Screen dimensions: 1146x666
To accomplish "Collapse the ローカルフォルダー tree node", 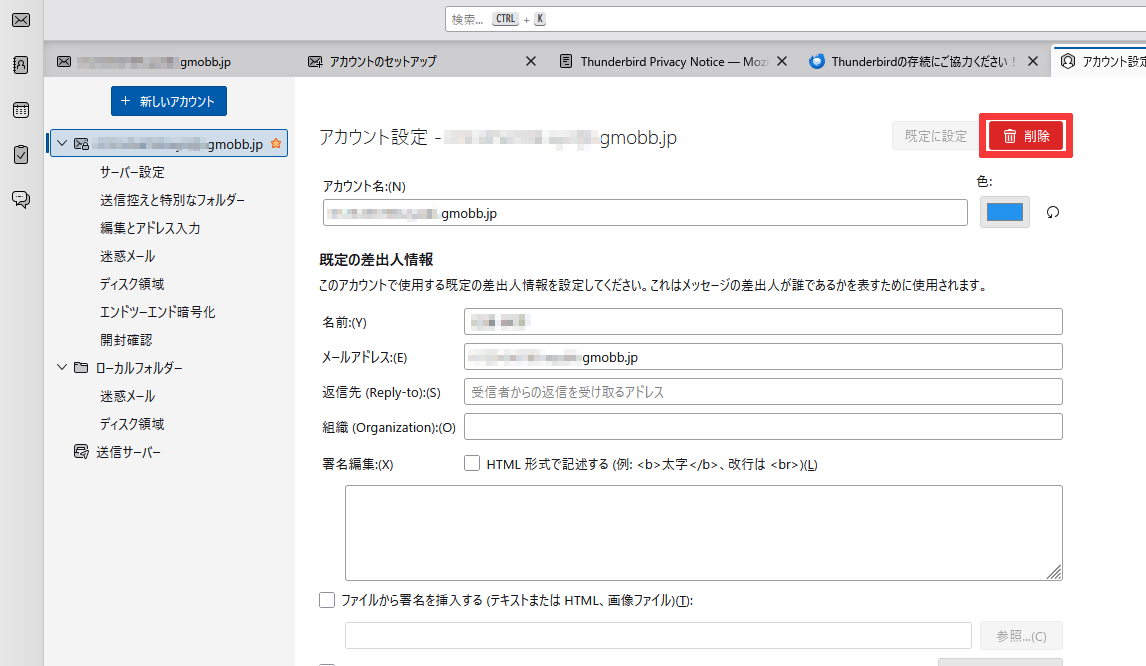I will [62, 368].
